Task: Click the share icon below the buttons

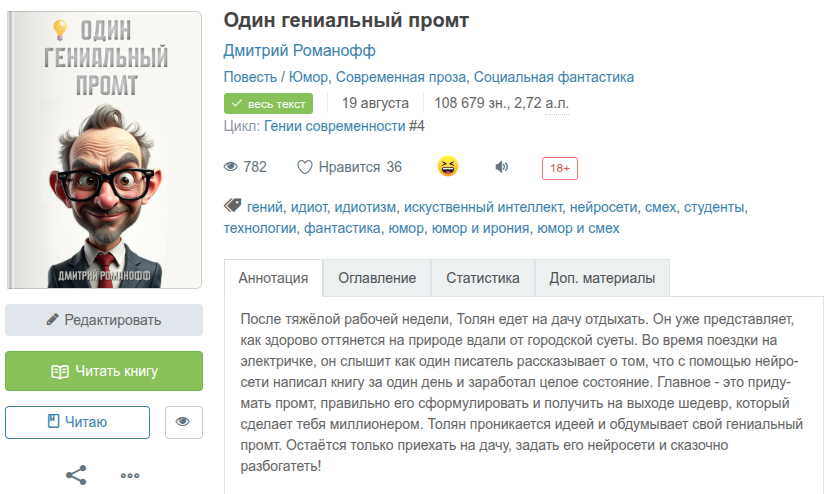Action: click(x=76, y=475)
